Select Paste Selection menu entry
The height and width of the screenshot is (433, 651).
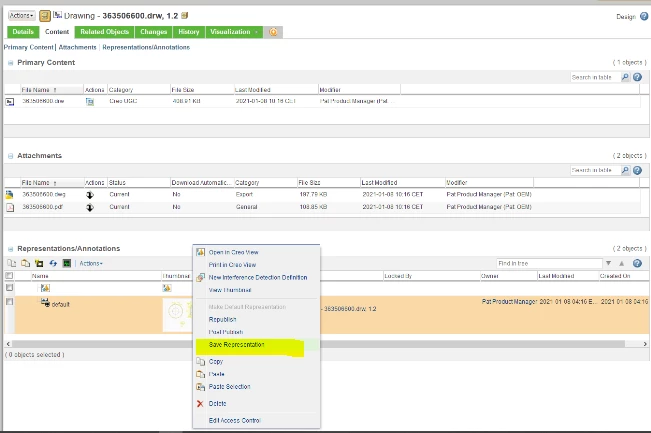coord(230,387)
